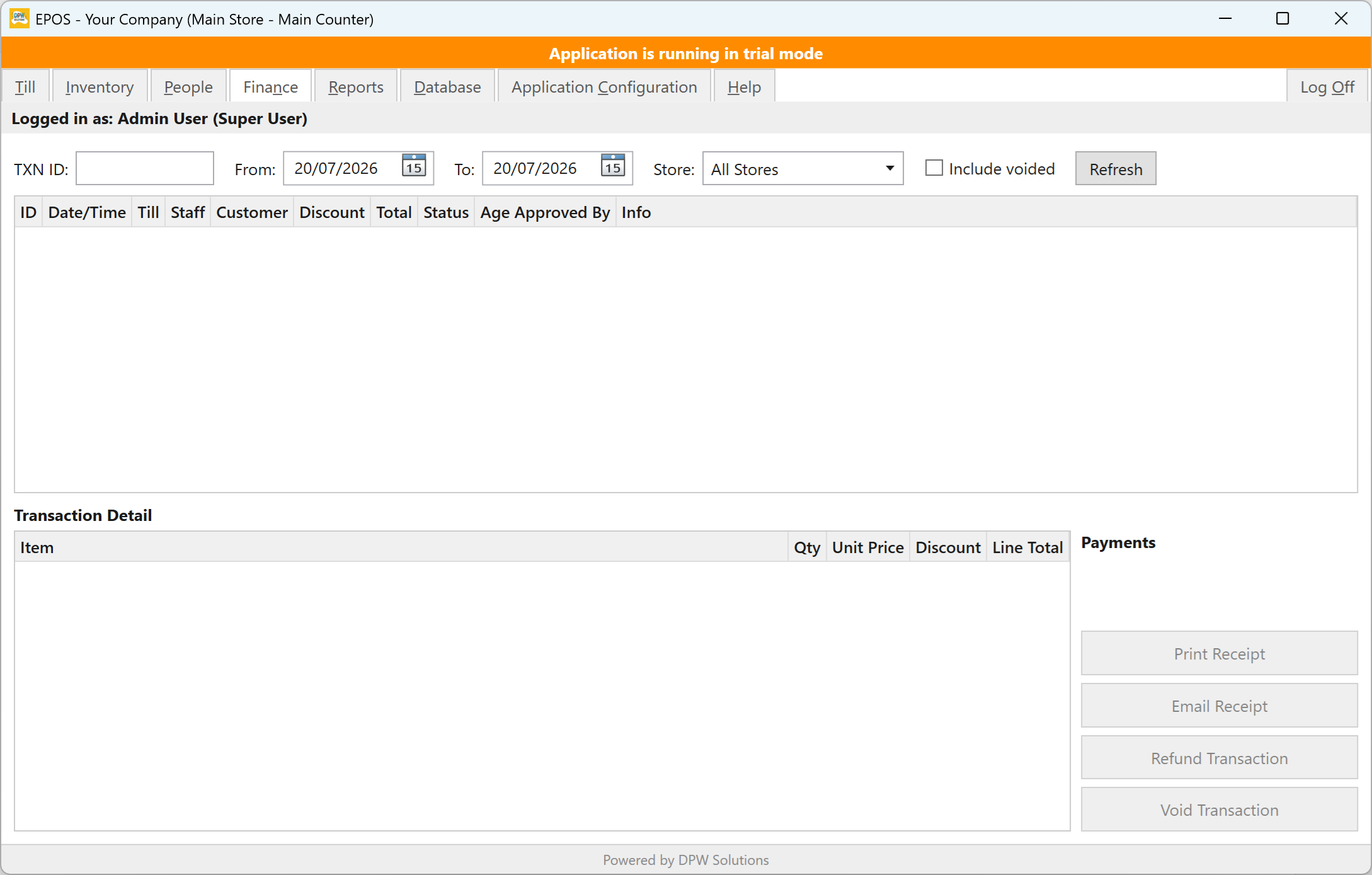This screenshot has width=1372, height=875.
Task: Sort by the Status column header
Action: coord(446,212)
